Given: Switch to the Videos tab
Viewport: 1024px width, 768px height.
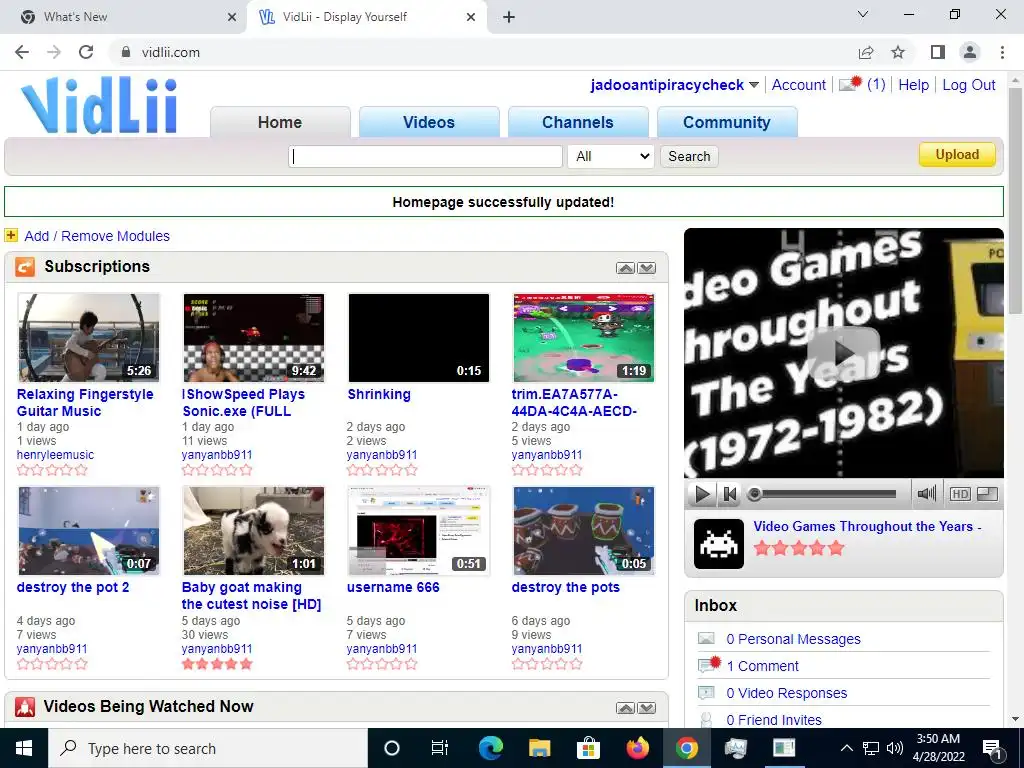Looking at the screenshot, I should coord(429,122).
